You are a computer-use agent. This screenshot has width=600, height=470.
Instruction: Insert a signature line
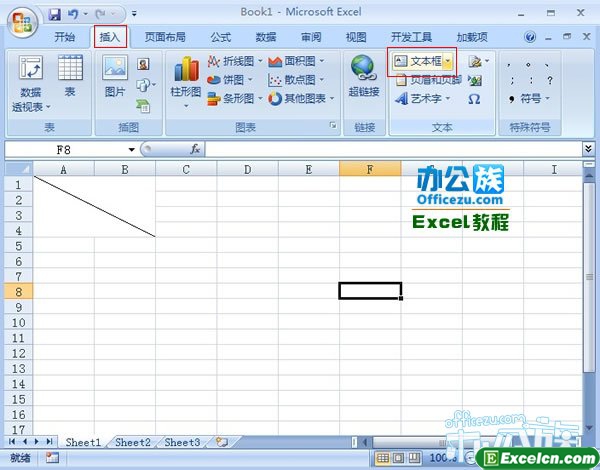point(478,61)
